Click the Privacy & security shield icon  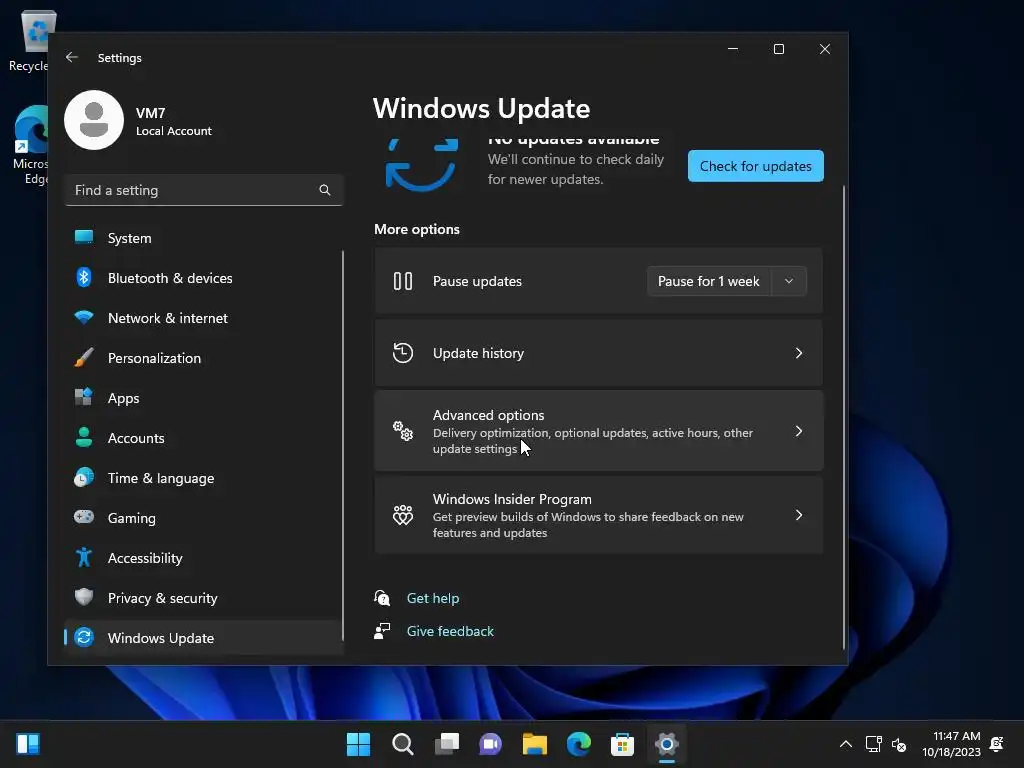(x=84, y=597)
